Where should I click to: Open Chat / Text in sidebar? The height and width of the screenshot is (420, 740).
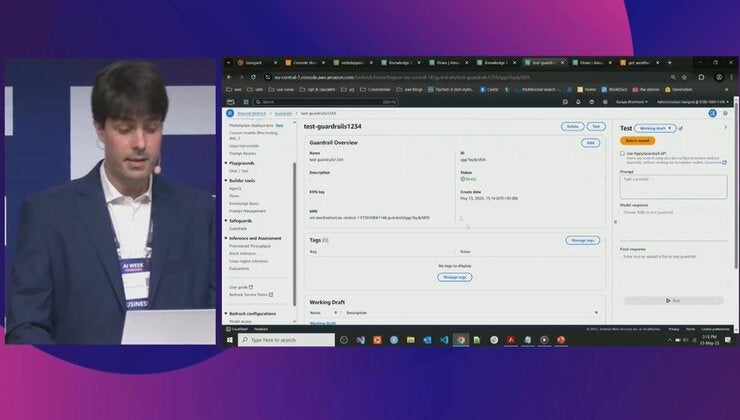[238, 171]
